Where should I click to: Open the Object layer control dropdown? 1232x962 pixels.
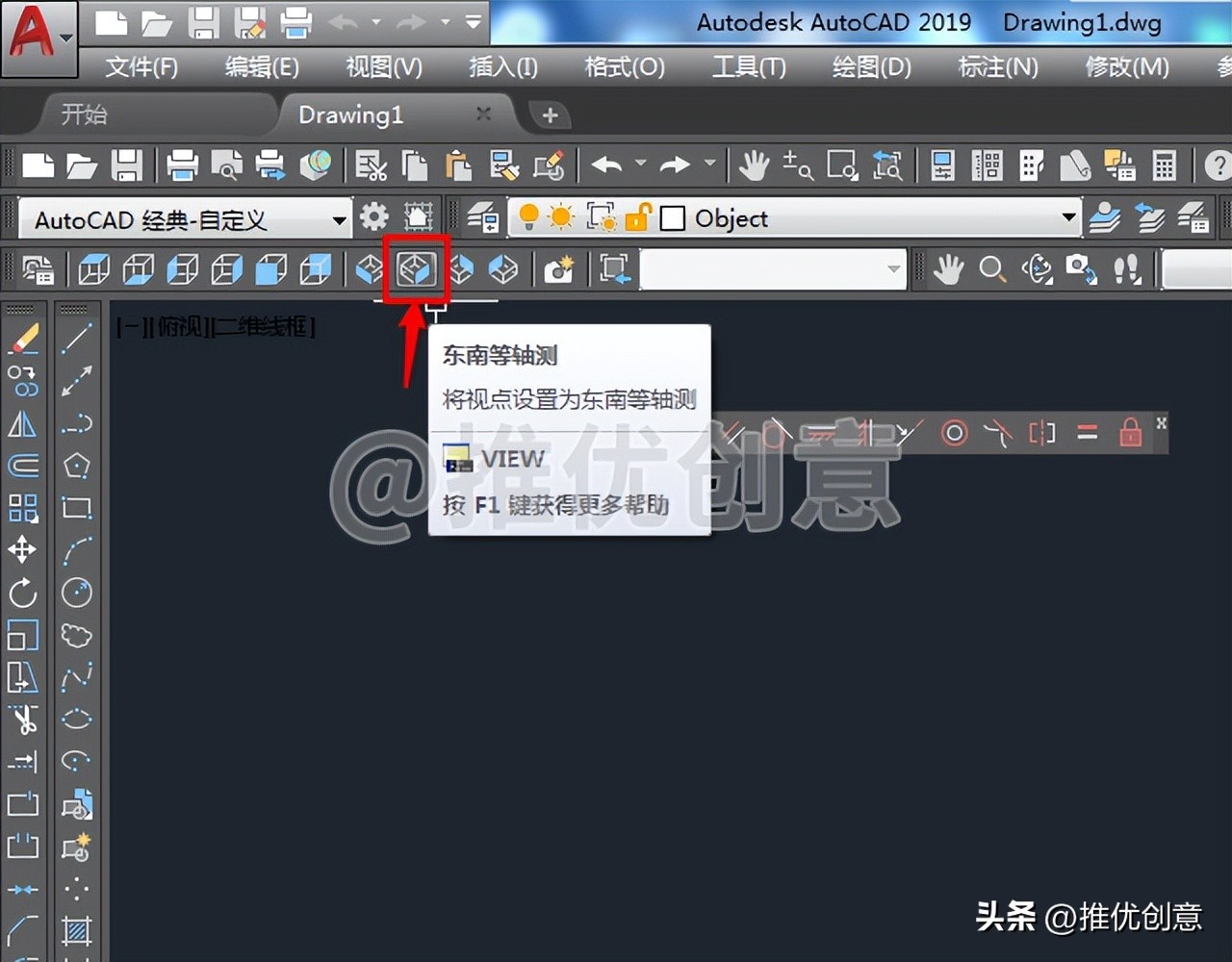click(1067, 218)
